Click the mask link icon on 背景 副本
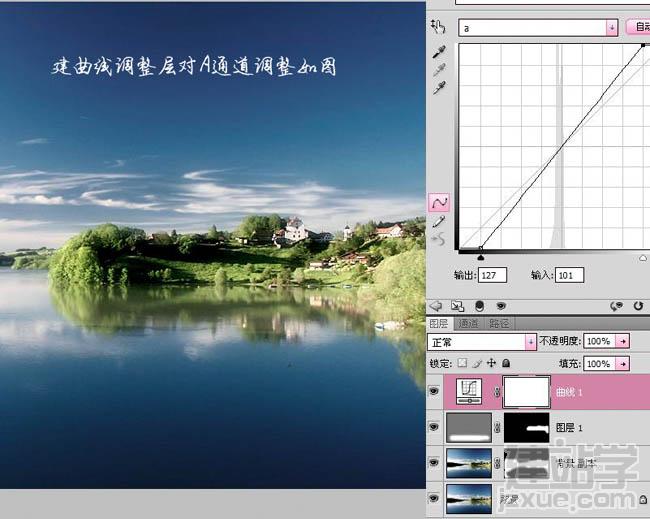 coord(497,463)
